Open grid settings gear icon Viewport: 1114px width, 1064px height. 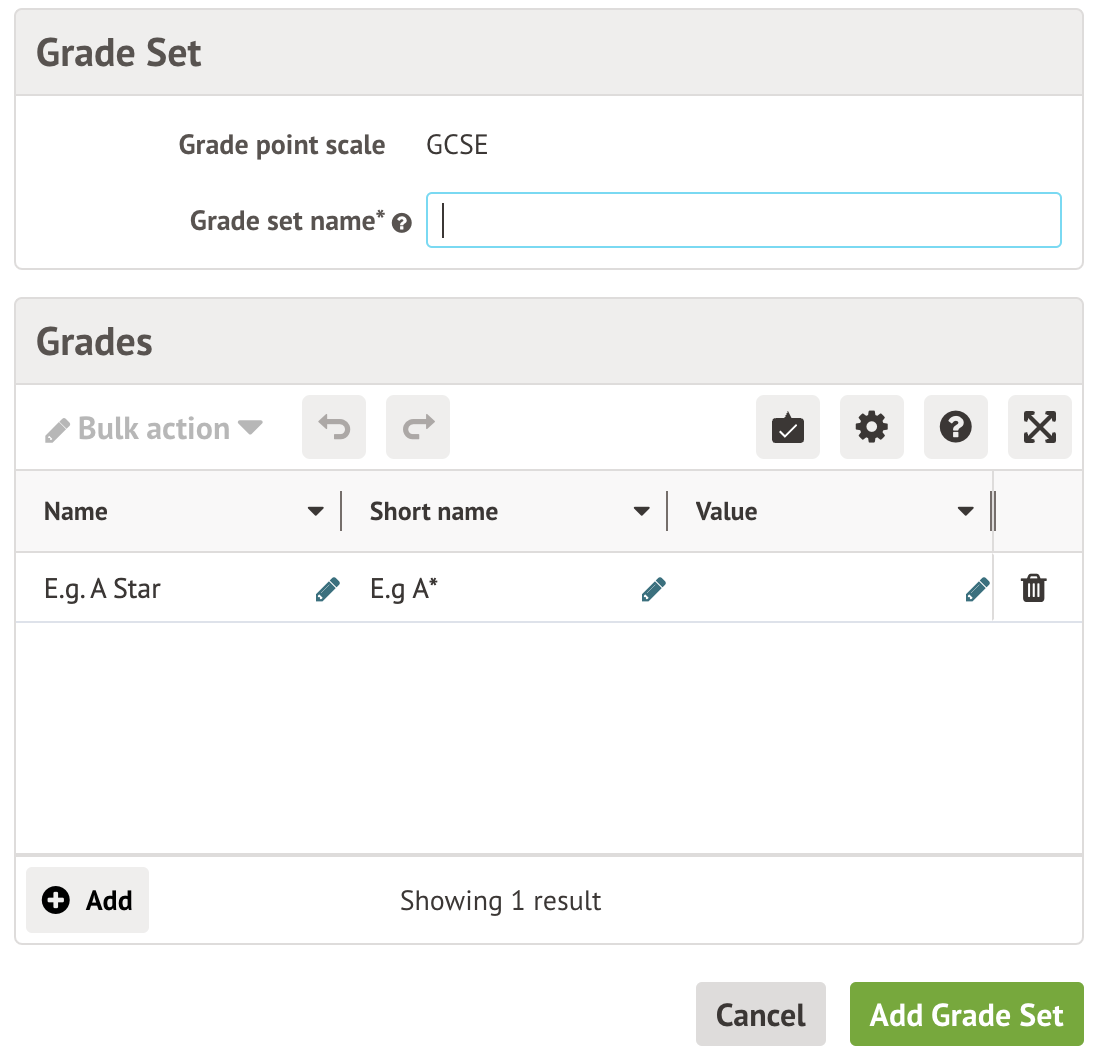(x=872, y=428)
